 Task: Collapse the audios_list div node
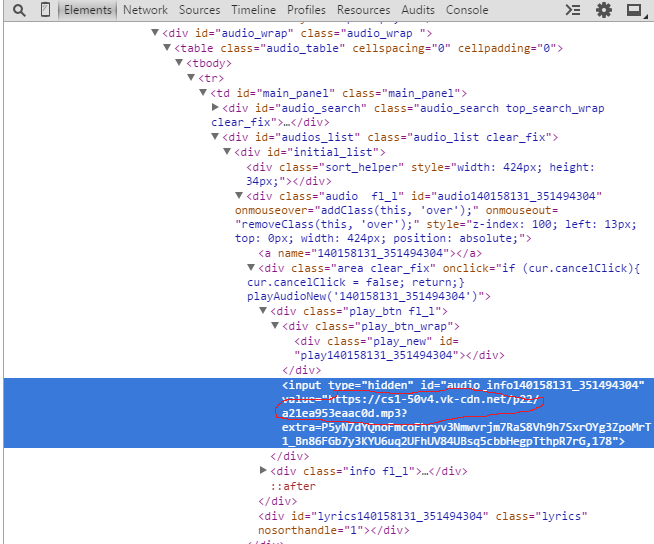215,136
